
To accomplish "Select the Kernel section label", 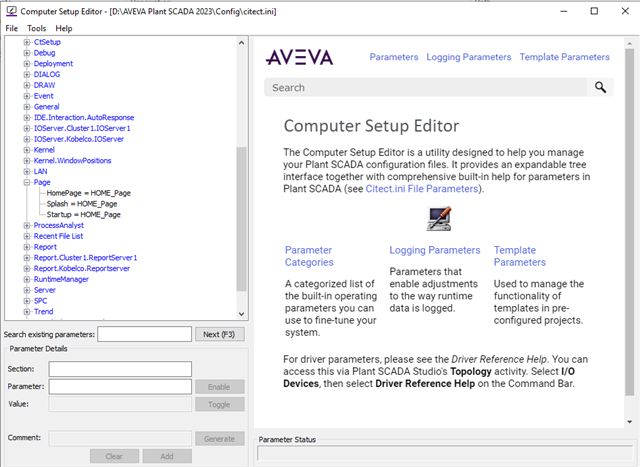I will click(44, 150).
